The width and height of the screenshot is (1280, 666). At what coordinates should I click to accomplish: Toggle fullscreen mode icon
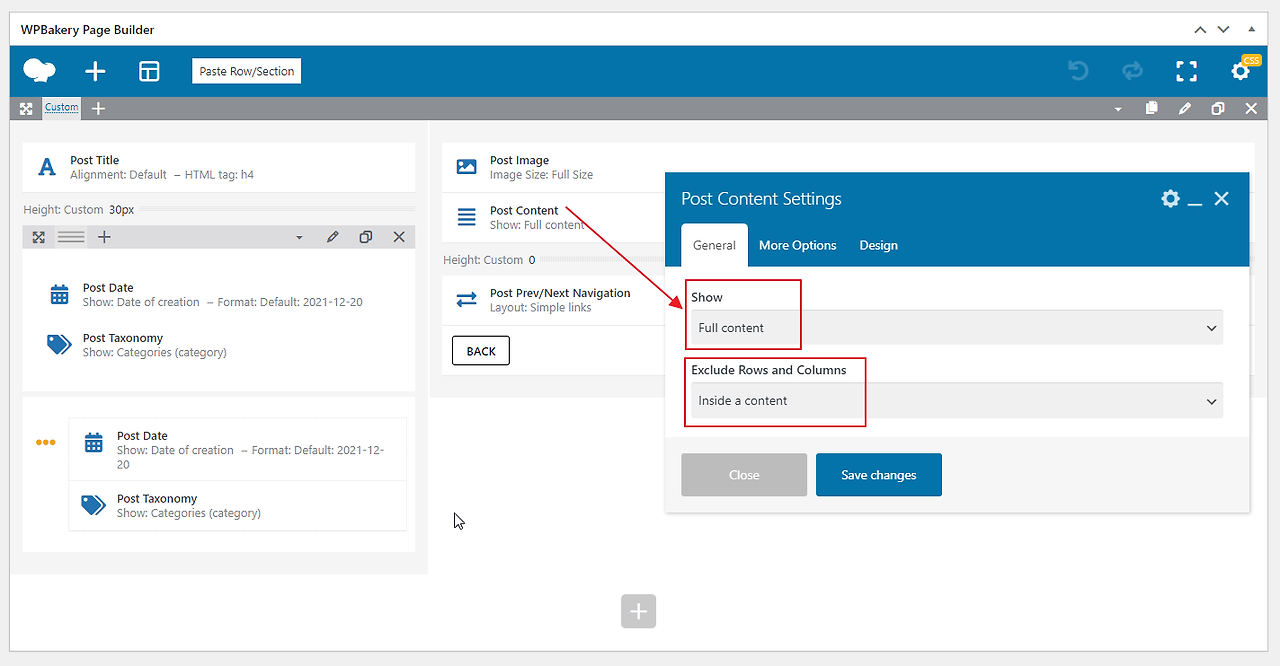click(x=1186, y=71)
